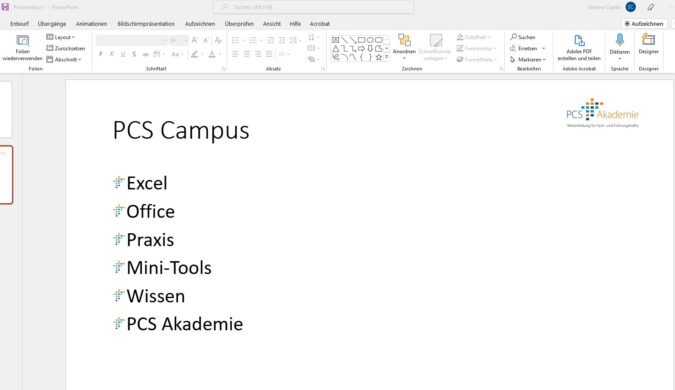This screenshot has height=390, width=675.
Task: Open the Entwurf tab
Action: point(19,24)
